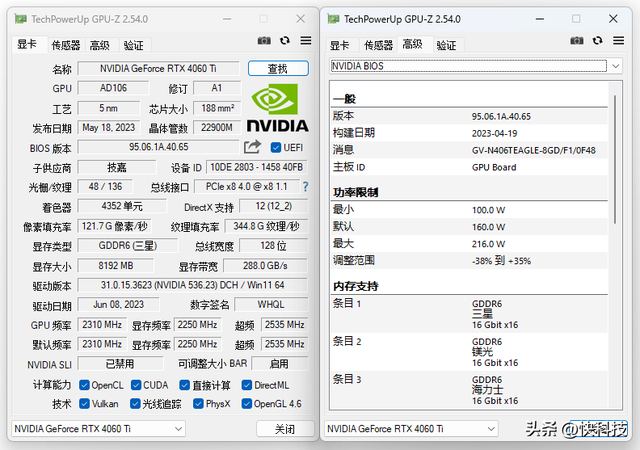The height and width of the screenshot is (450, 640).
Task: Open the hamburger menu in right GPU-Z window
Action: [x=618, y=40]
